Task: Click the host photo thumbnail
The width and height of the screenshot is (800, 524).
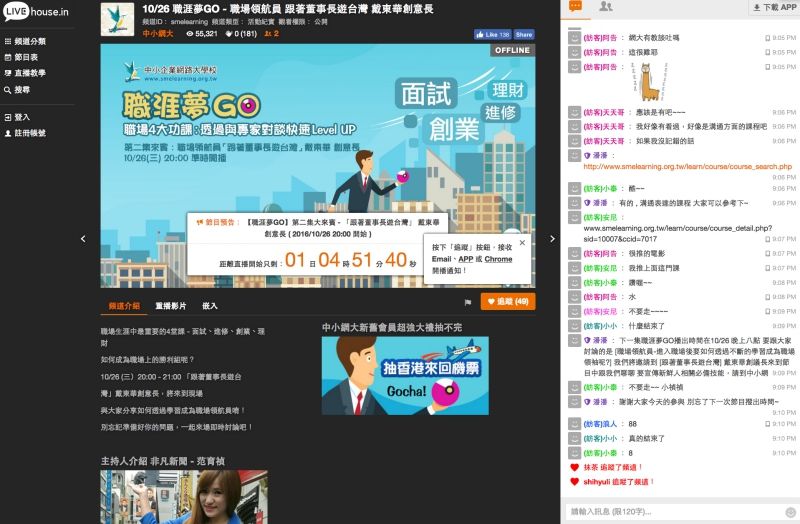Action: point(184,496)
